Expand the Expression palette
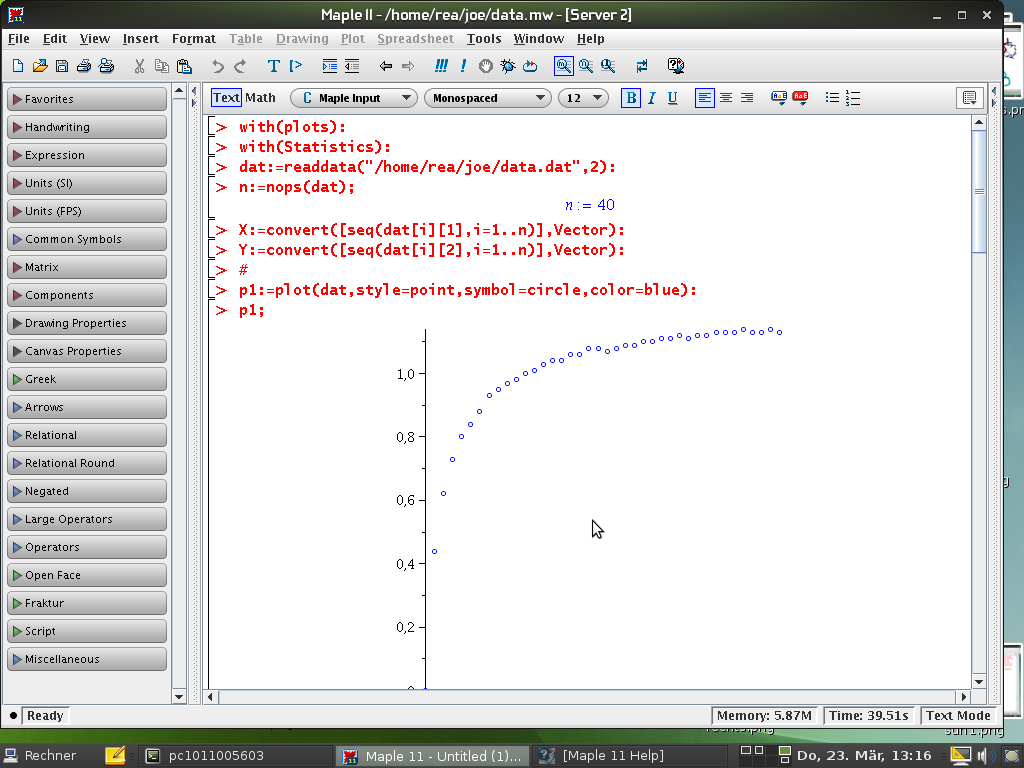This screenshot has width=1024, height=768. (x=87, y=155)
